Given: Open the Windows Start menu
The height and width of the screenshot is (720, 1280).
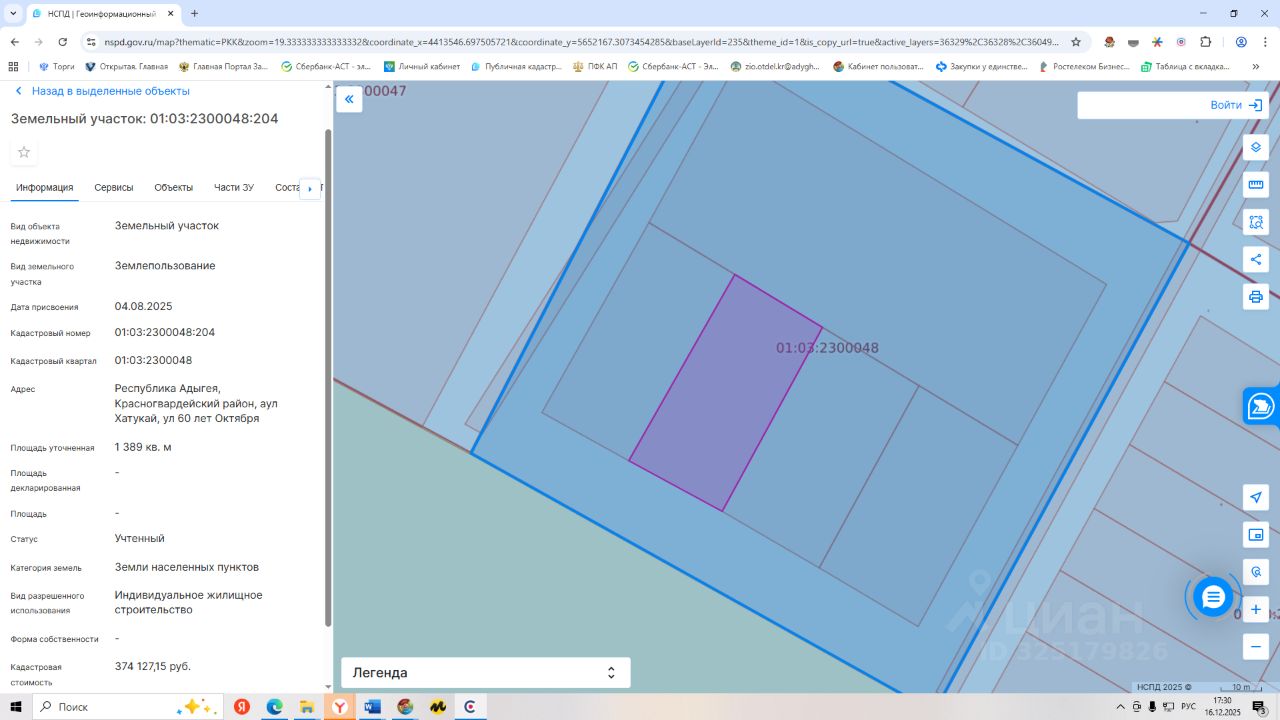Looking at the screenshot, I should pyautogui.click(x=15, y=707).
